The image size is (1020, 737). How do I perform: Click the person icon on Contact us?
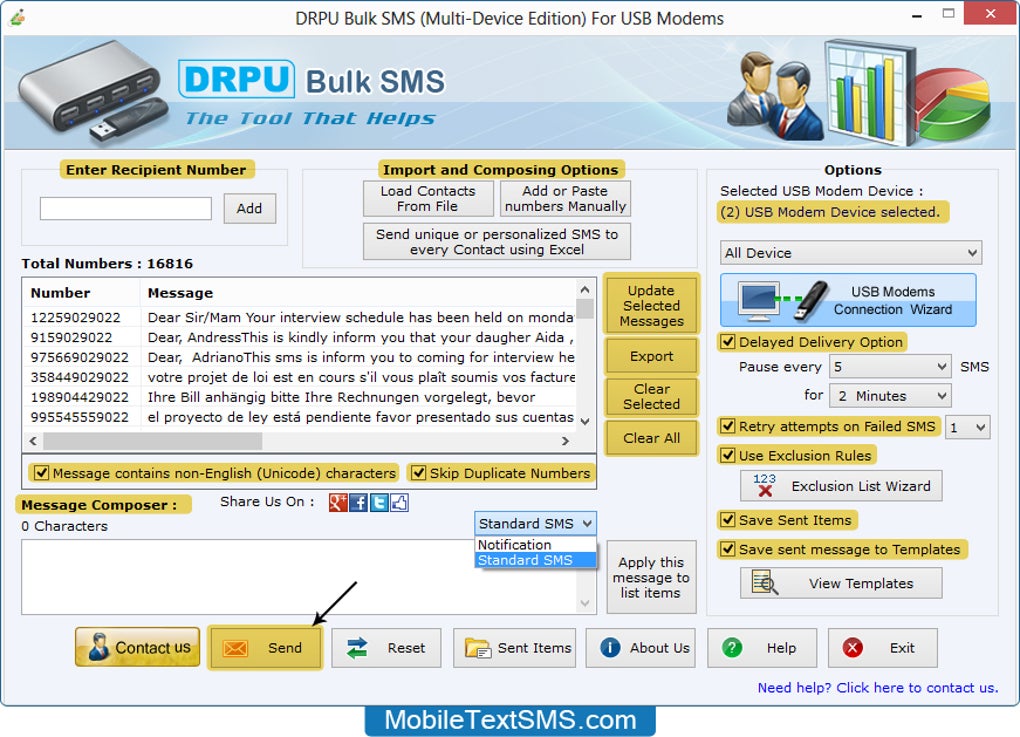coord(98,647)
